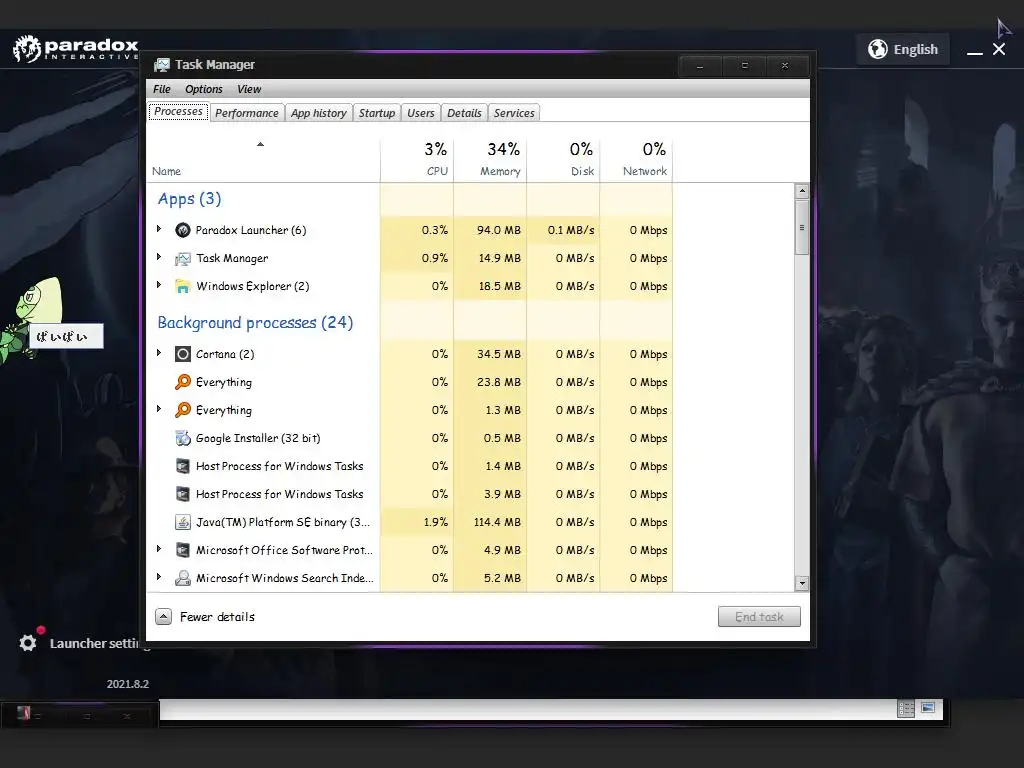Click the Japanese speech bubble label

65,336
